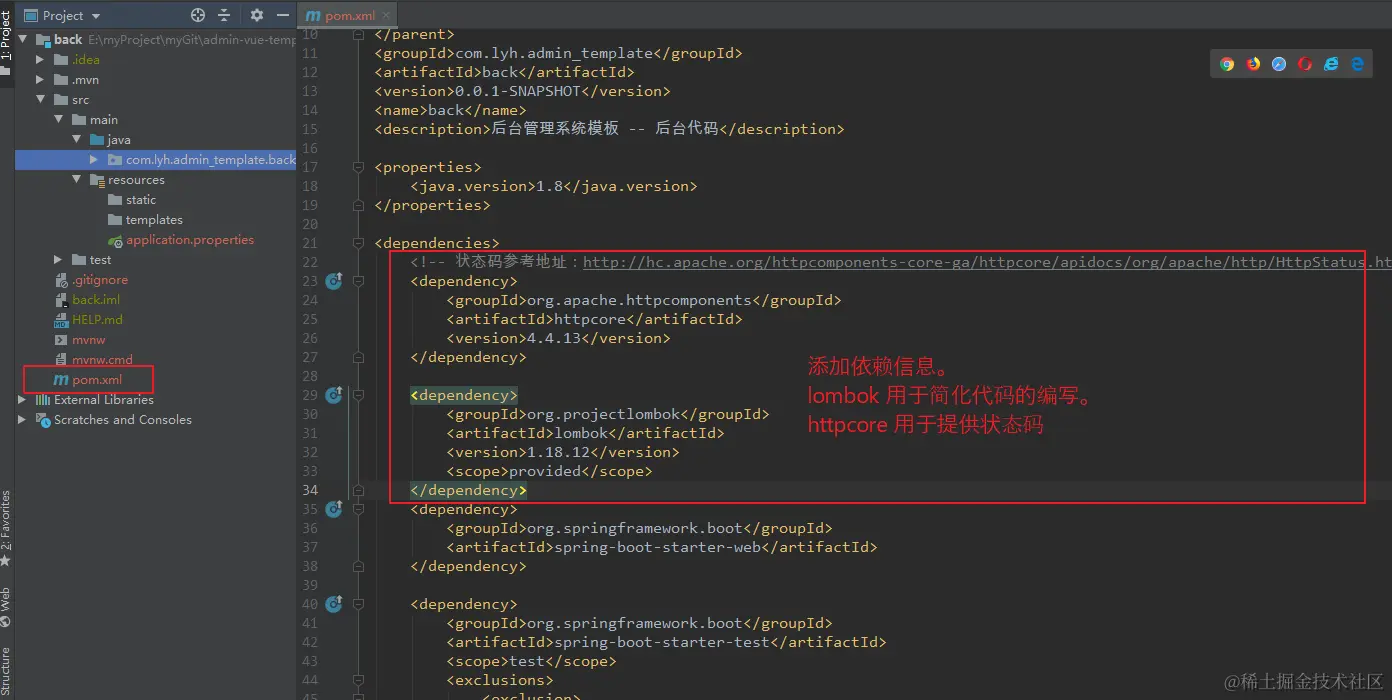The height and width of the screenshot is (700, 1392).
Task: Select pom.xml in project tree
Action: pos(97,380)
